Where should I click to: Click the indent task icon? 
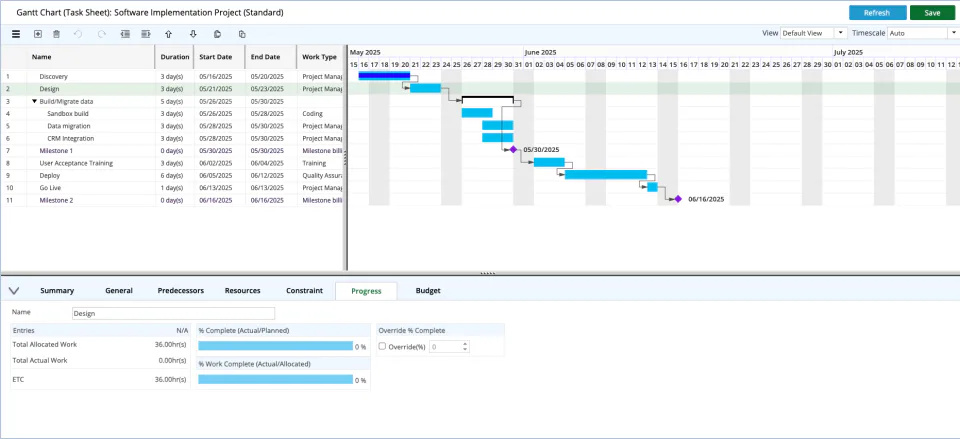(146, 34)
